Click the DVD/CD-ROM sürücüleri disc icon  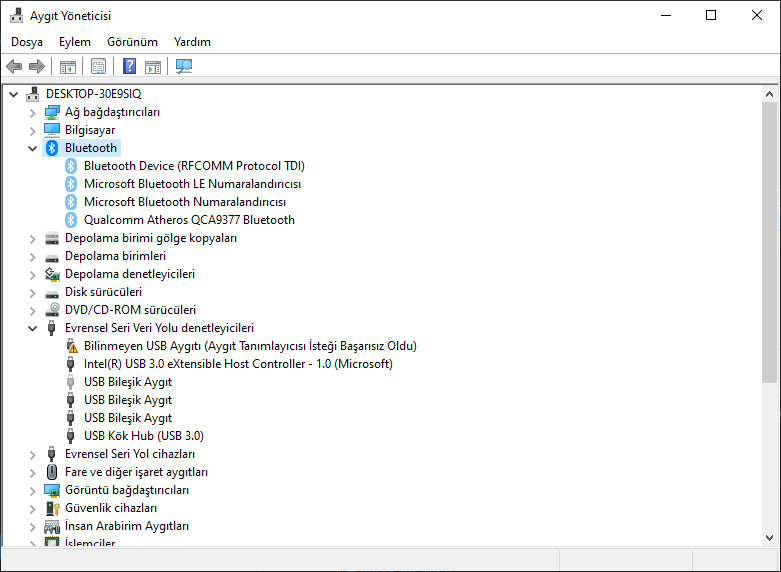52,310
